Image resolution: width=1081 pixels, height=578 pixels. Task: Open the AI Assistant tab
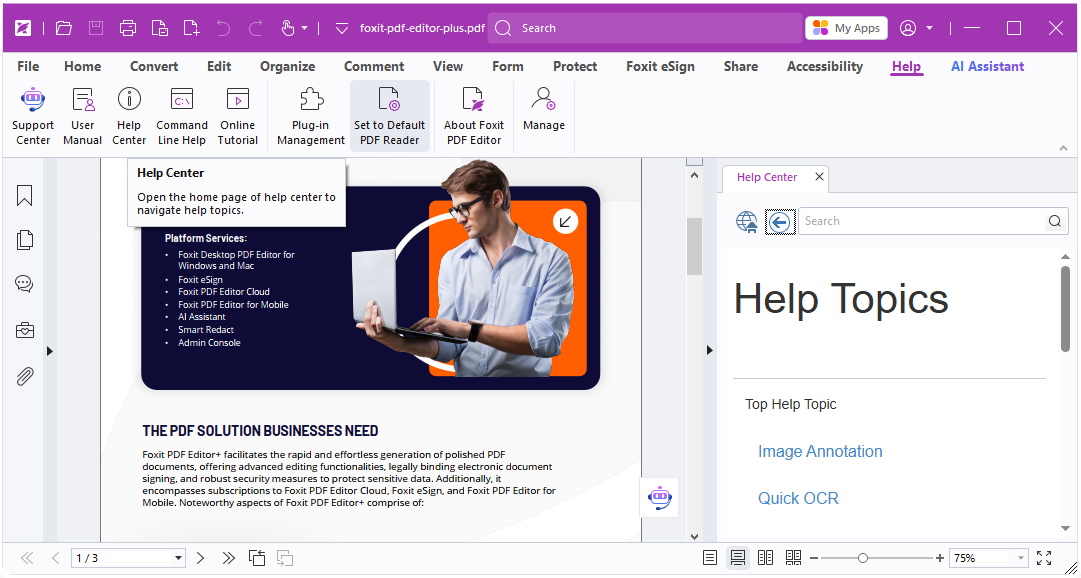pos(987,66)
